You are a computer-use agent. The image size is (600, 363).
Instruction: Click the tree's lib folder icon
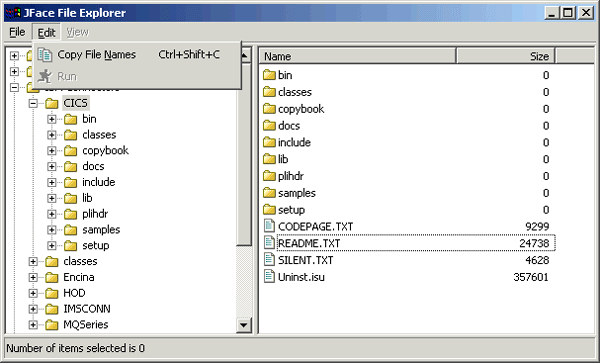(70, 198)
